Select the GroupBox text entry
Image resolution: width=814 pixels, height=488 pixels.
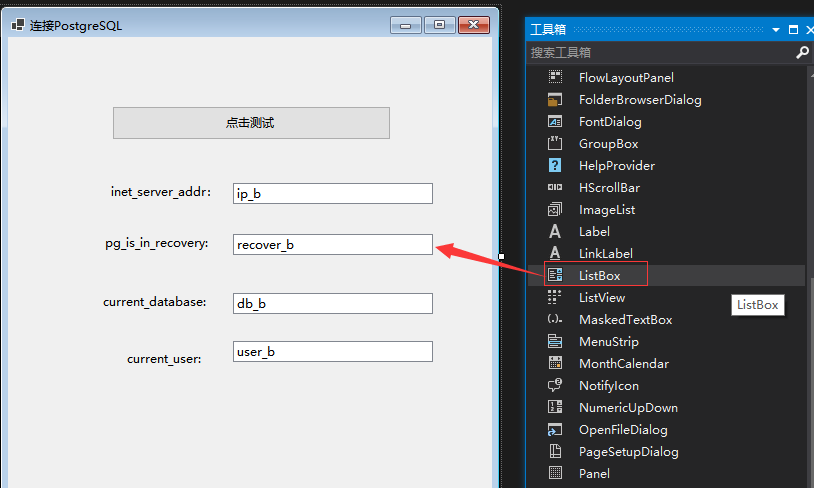[608, 143]
